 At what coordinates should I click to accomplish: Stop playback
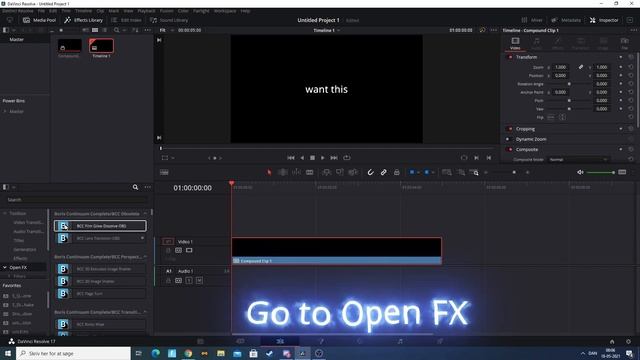pyautogui.click(x=312, y=158)
